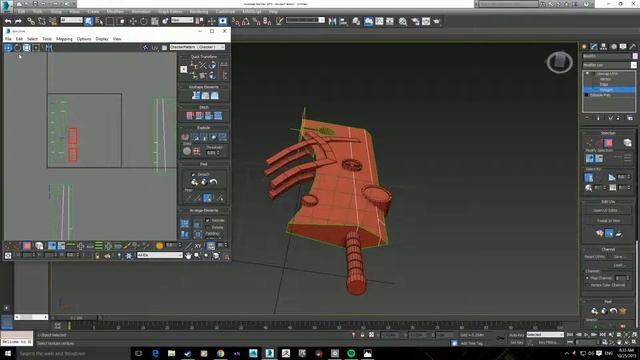Screen dimensions: 640x360
Task: Open the reference coordinate system dropdown
Action: pyautogui.click(x=182, y=20)
